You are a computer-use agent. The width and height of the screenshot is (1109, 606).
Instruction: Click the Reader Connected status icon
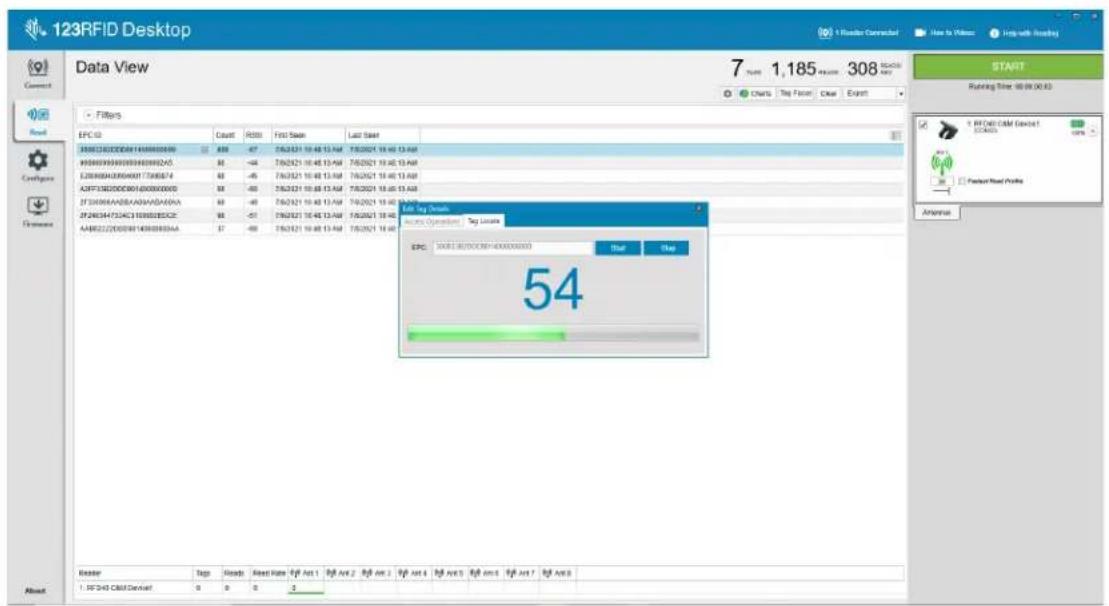tap(825, 33)
